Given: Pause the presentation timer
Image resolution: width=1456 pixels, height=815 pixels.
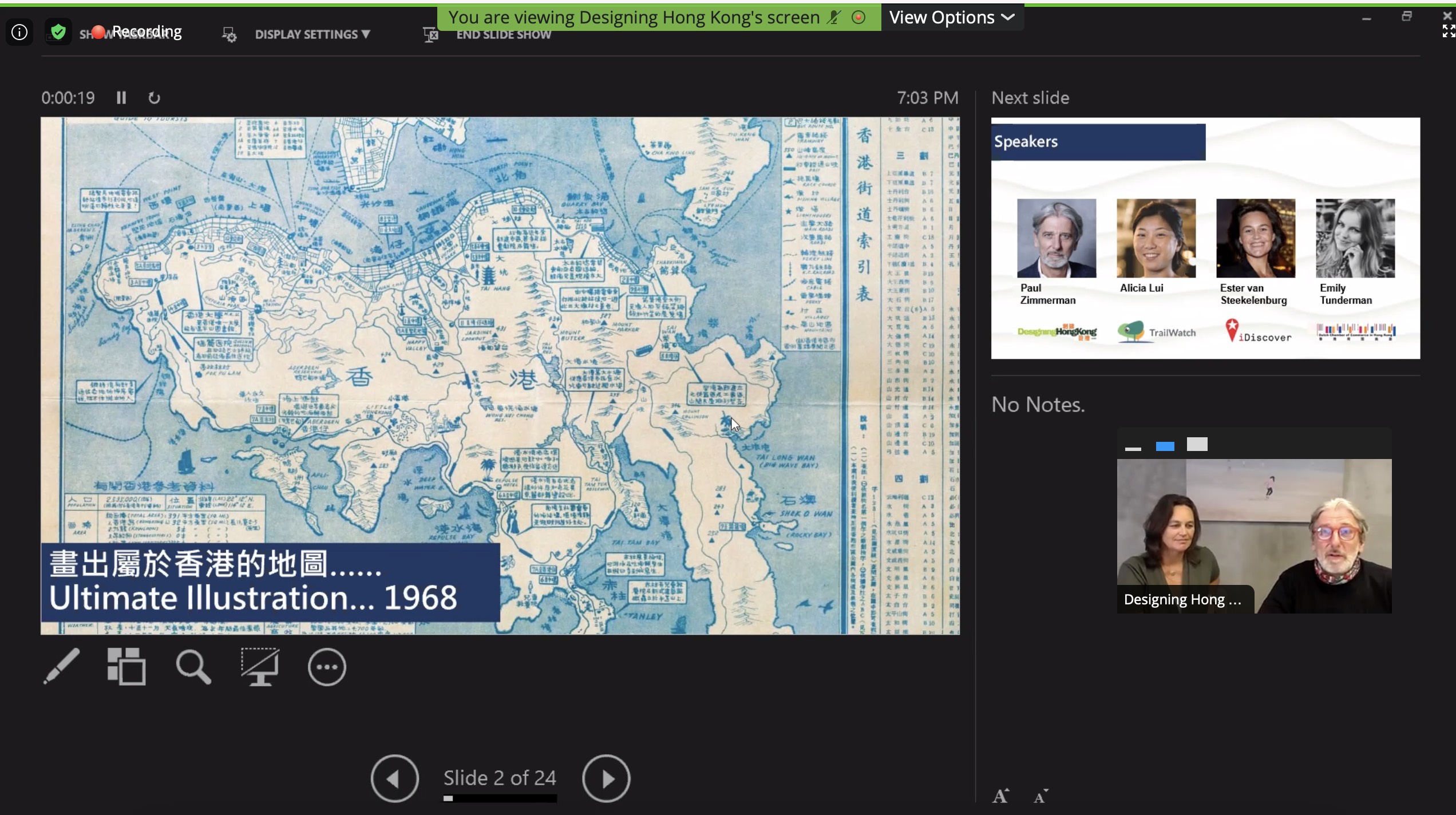Looking at the screenshot, I should [121, 98].
